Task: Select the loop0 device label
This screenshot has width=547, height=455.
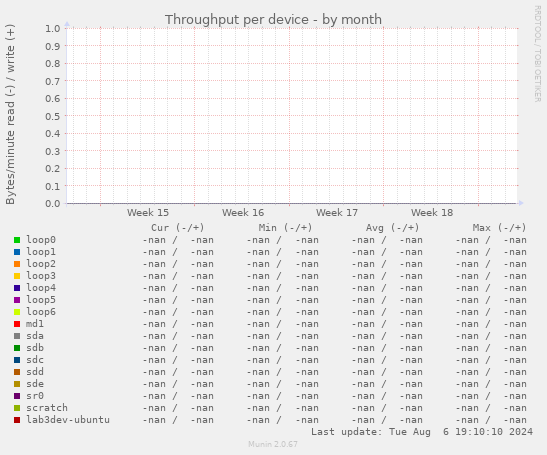Action: point(41,240)
